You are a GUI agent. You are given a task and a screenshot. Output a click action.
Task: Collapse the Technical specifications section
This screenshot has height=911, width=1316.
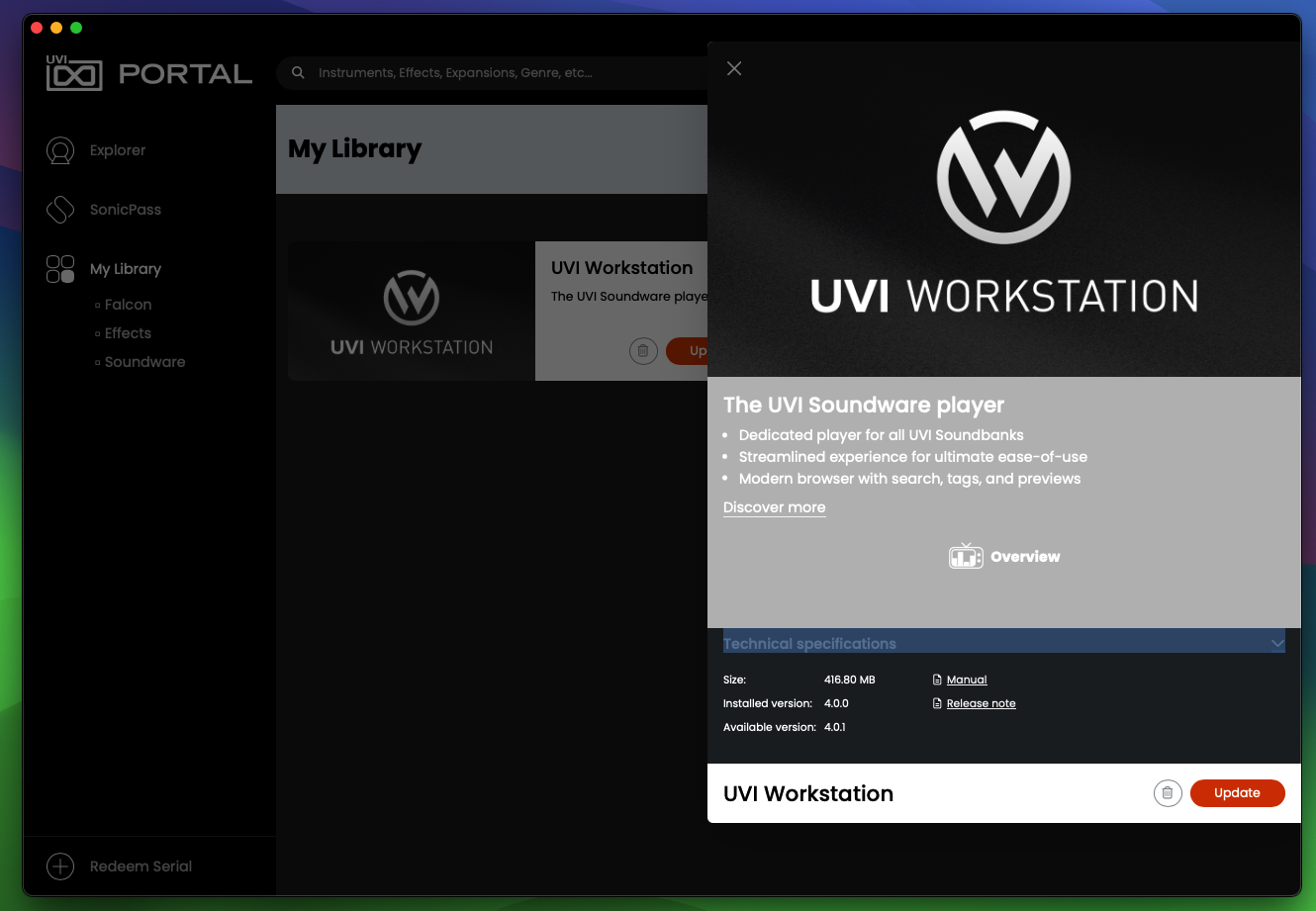pyautogui.click(x=1004, y=643)
